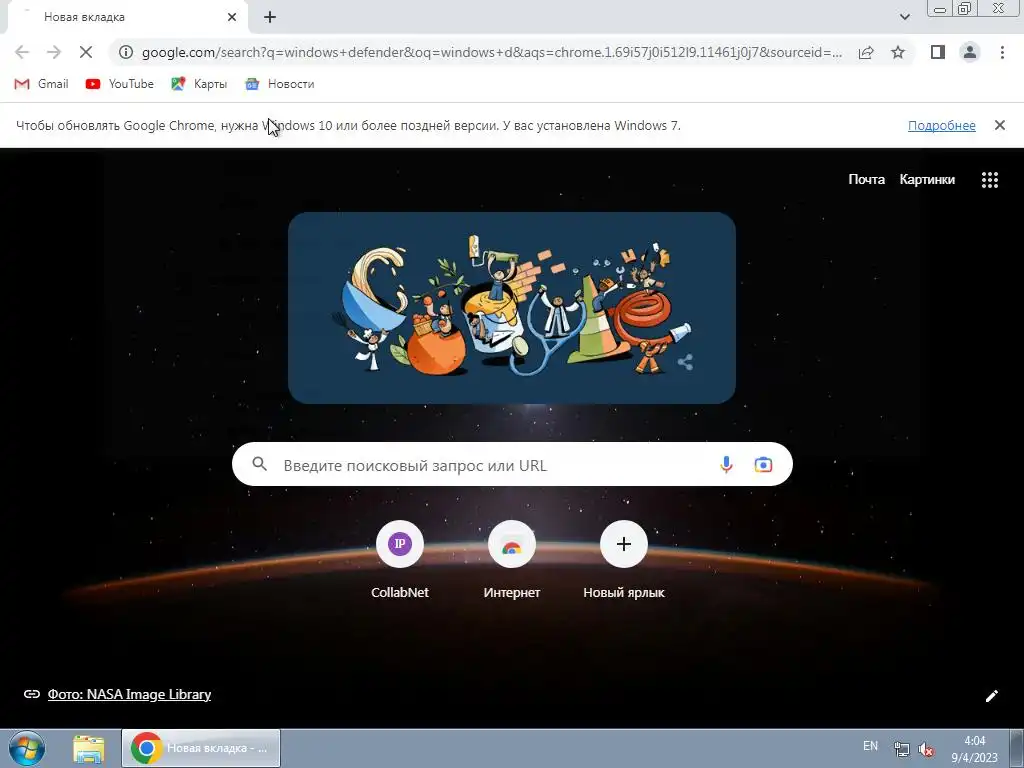Open the Windows Start menu
Viewport: 1024px width, 768px height.
[x=27, y=748]
